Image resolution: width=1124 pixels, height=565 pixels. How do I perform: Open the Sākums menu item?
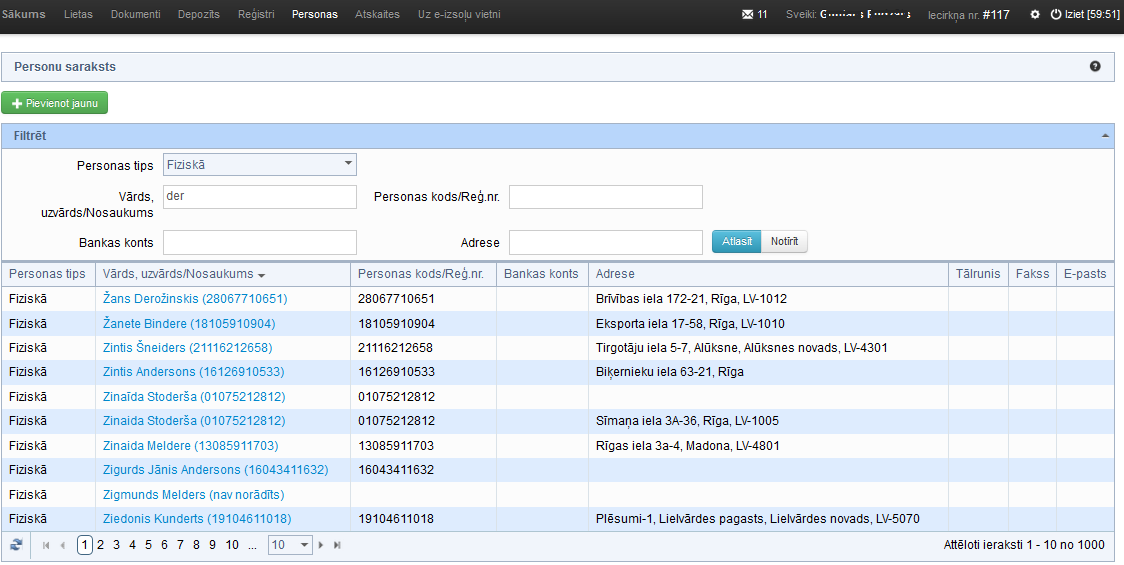[x=23, y=14]
